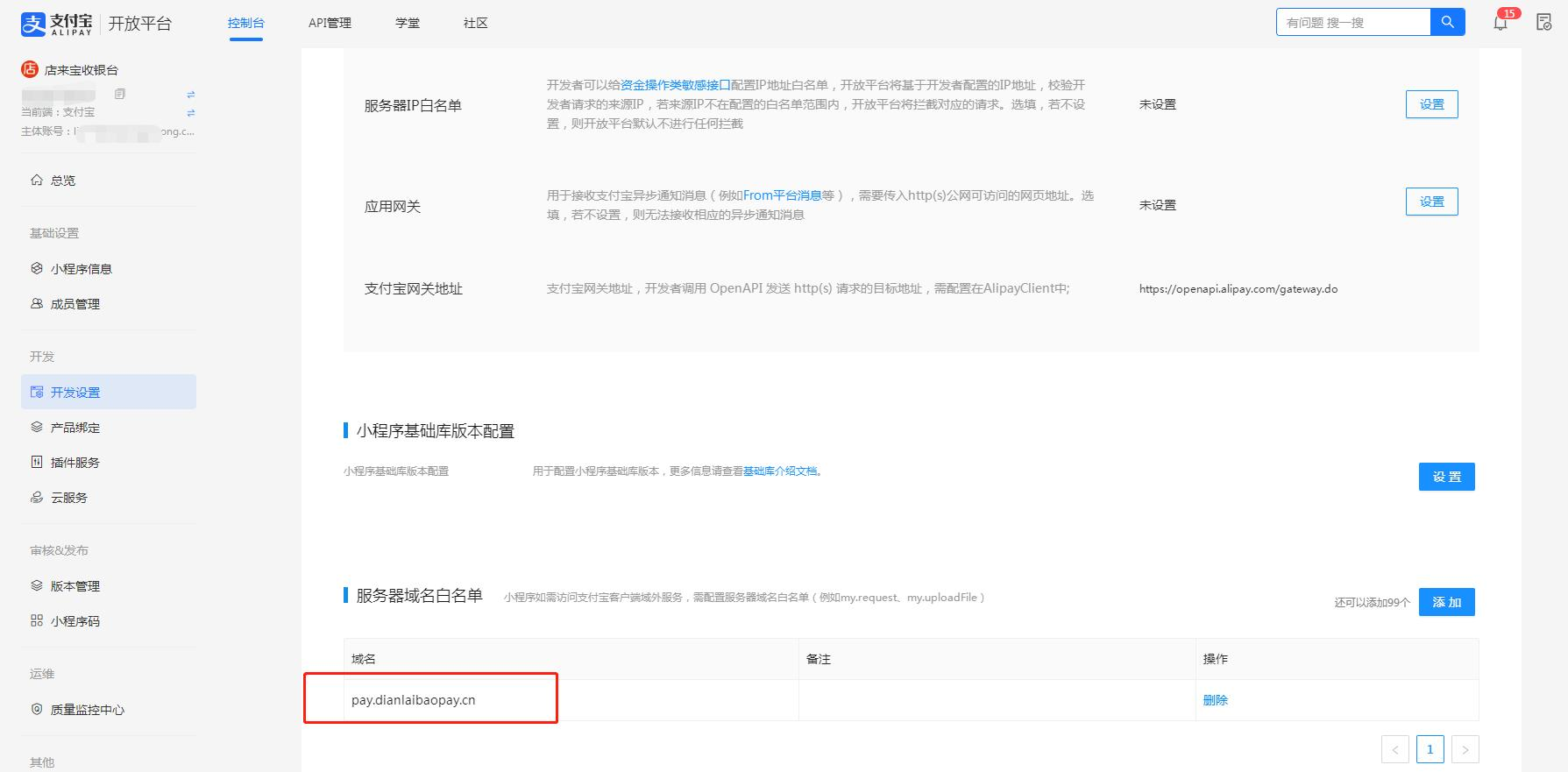Click the Alipay logo in header
The image size is (1568, 772).
tap(56, 24)
